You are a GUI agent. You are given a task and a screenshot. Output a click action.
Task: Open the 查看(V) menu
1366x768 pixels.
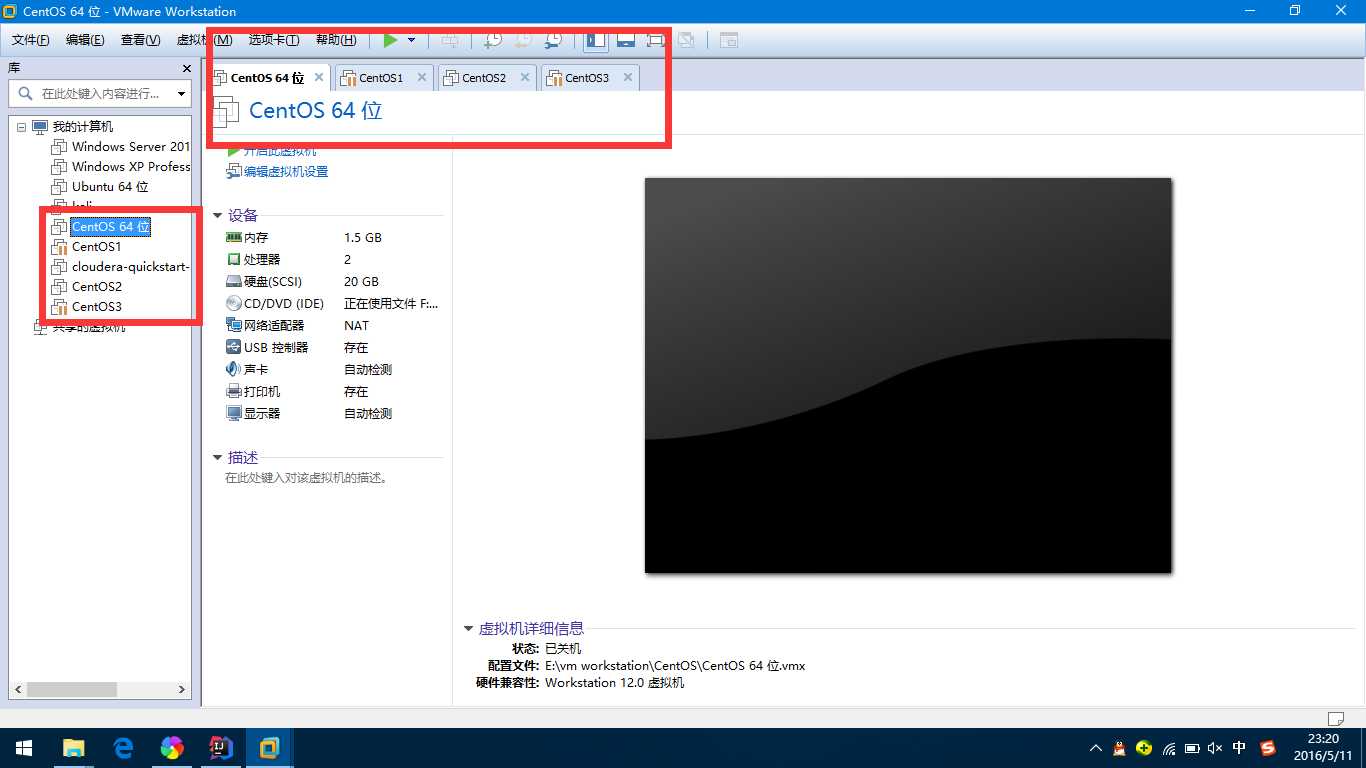click(x=140, y=40)
